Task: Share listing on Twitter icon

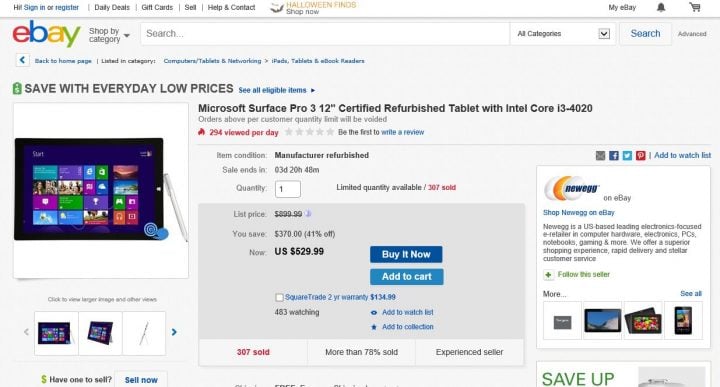Action: [627, 156]
